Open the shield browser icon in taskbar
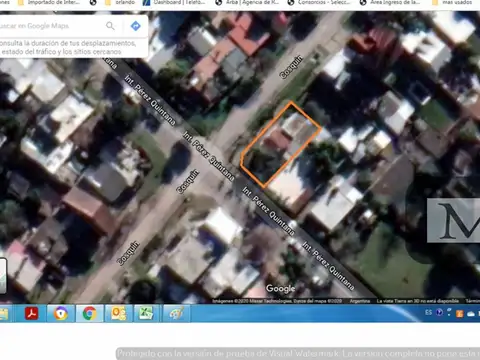 61,313
